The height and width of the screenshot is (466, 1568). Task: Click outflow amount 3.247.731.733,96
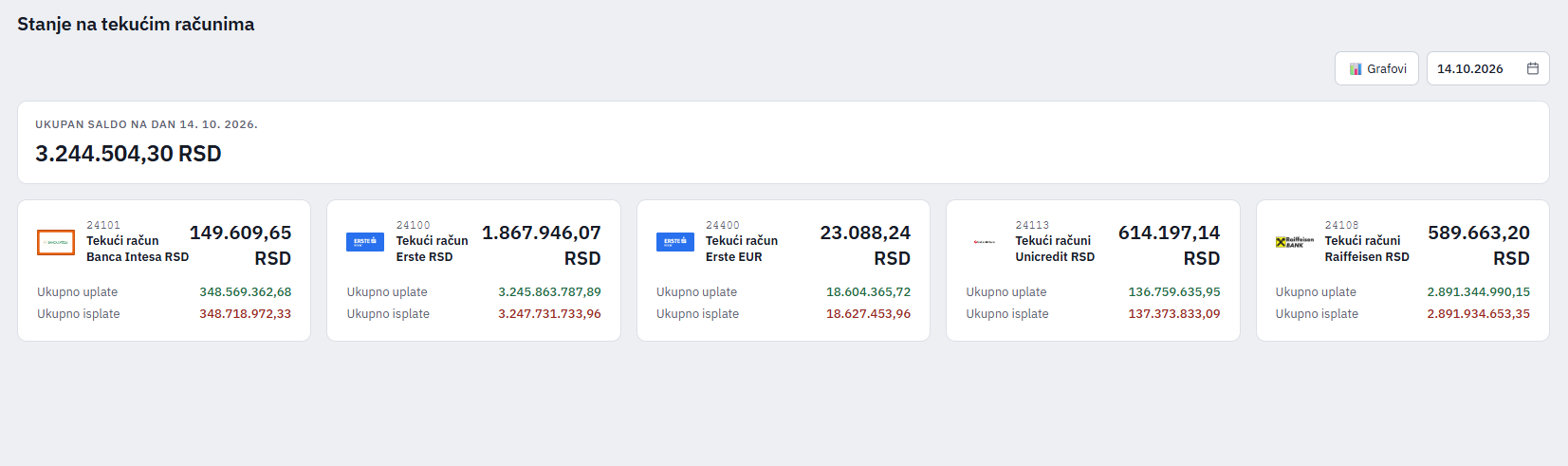coord(550,314)
